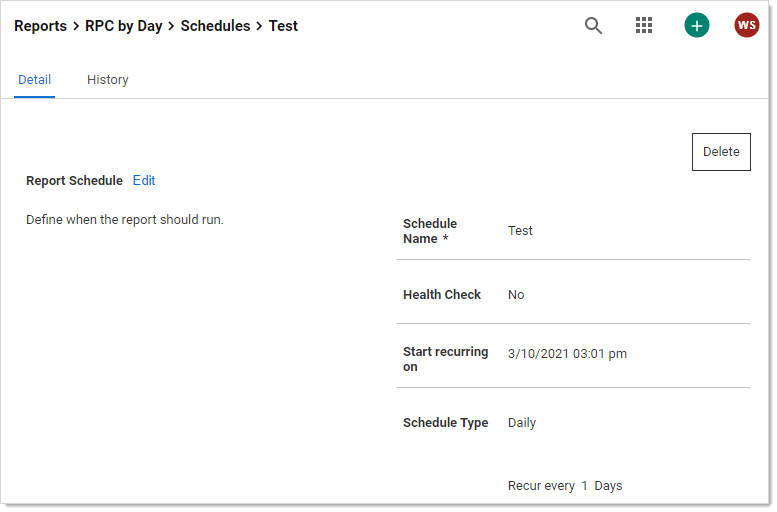Switch to the History tab
777x512 pixels.
[107, 80]
